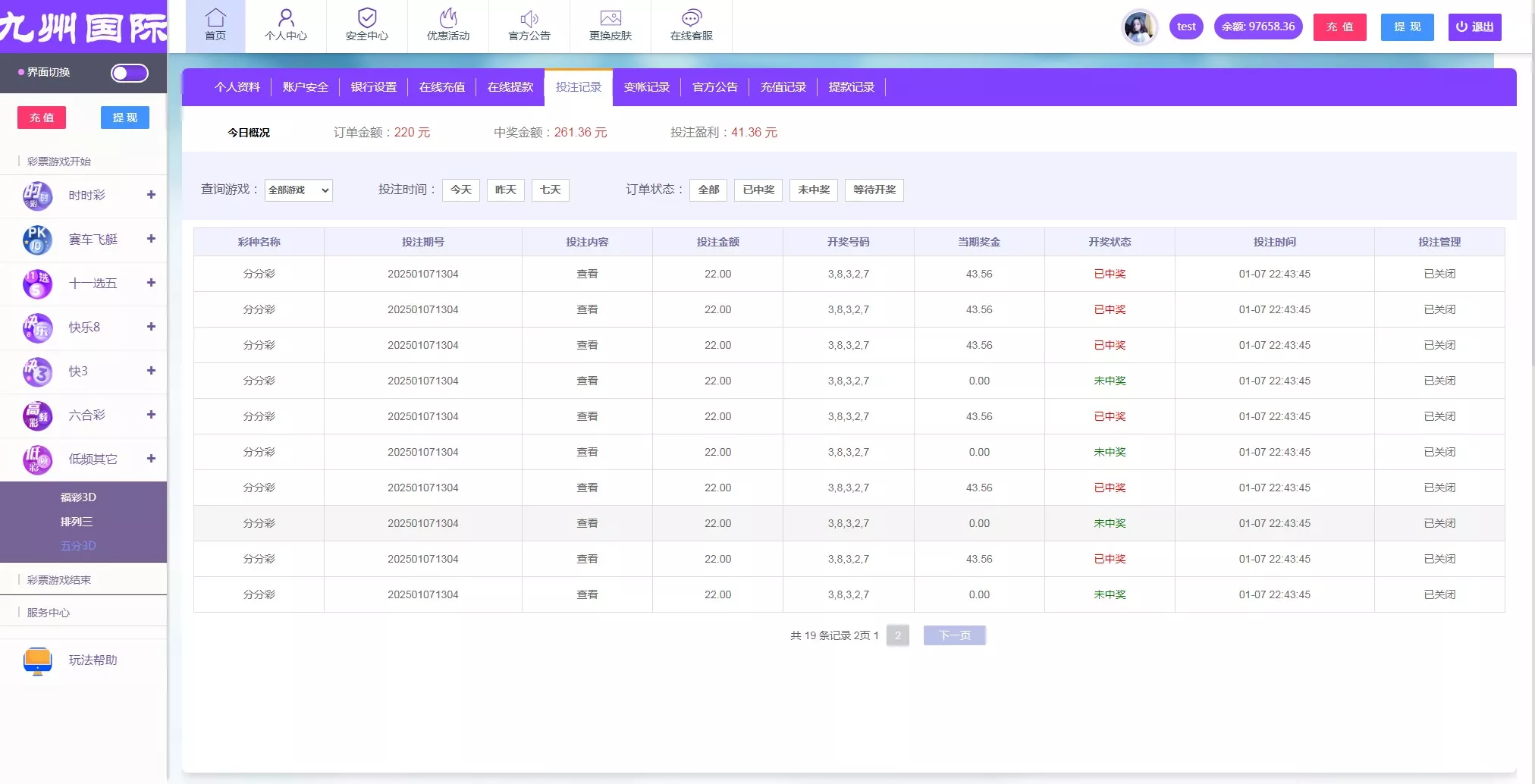Click the user avatar picture
Image resolution: width=1535 pixels, height=784 pixels.
(x=1139, y=27)
